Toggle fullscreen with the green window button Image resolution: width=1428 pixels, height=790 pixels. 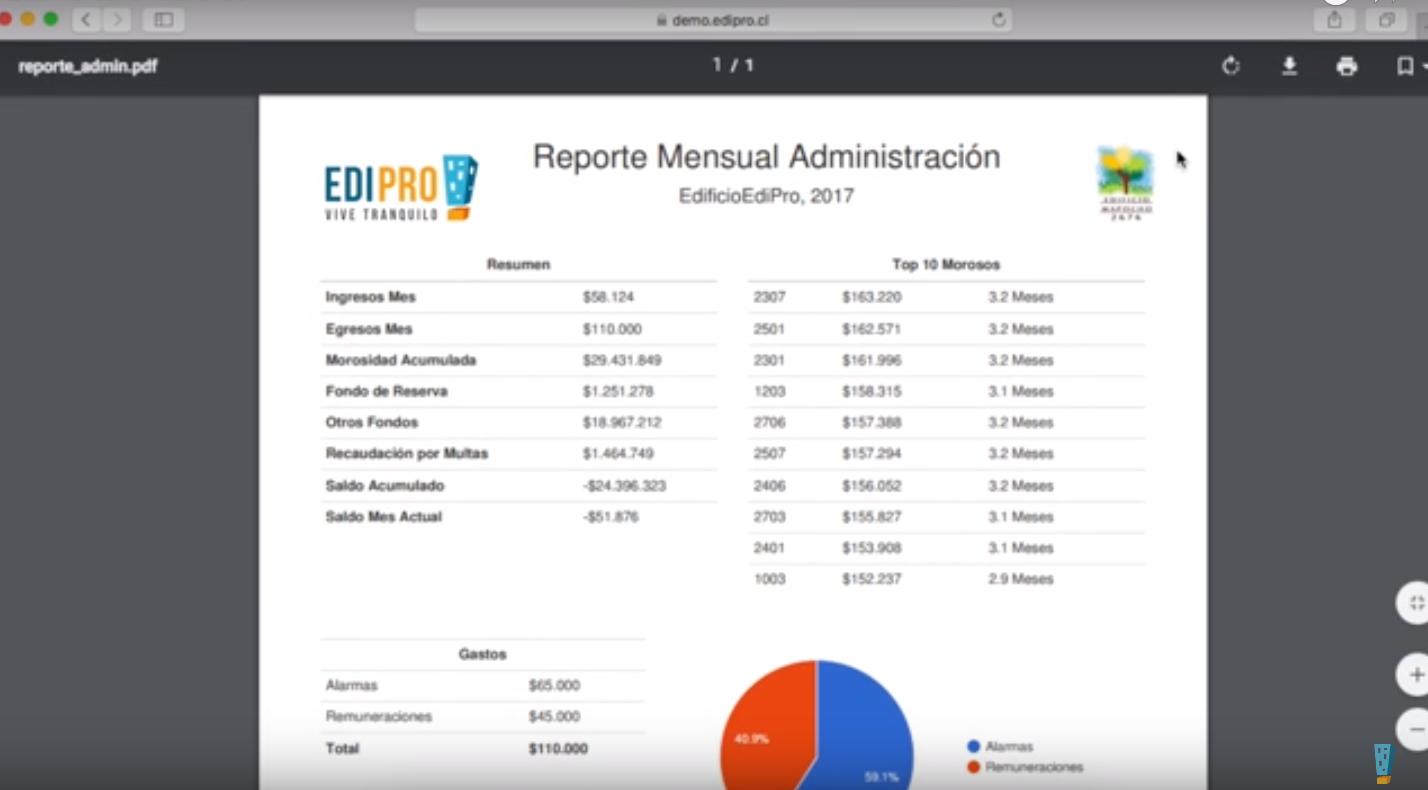tap(51, 17)
